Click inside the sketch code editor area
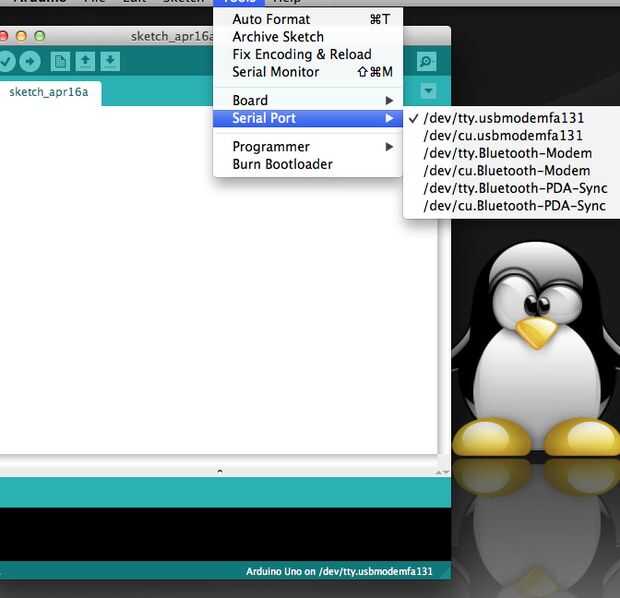 point(218,280)
